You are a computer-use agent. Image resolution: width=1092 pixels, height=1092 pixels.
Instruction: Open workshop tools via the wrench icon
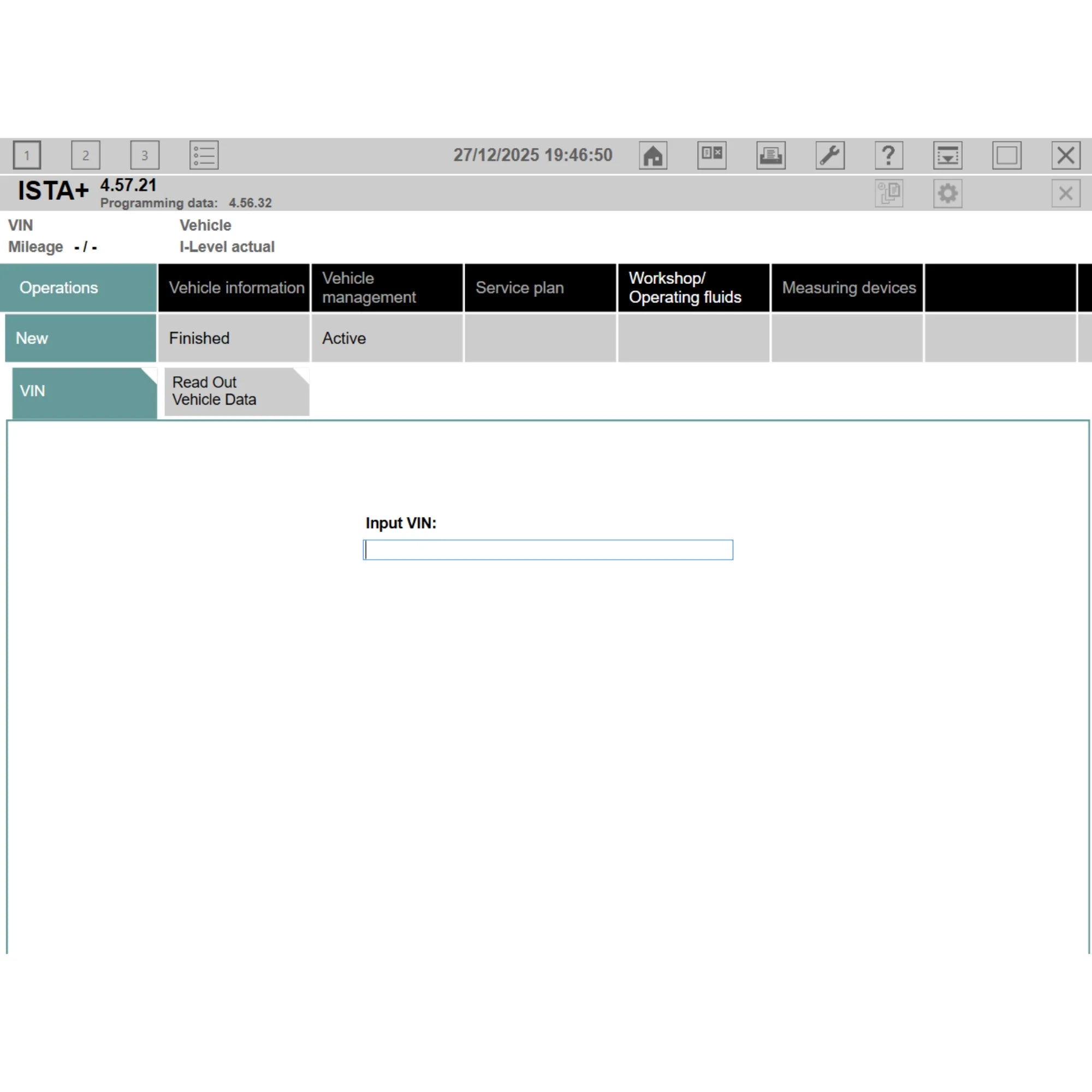click(830, 156)
